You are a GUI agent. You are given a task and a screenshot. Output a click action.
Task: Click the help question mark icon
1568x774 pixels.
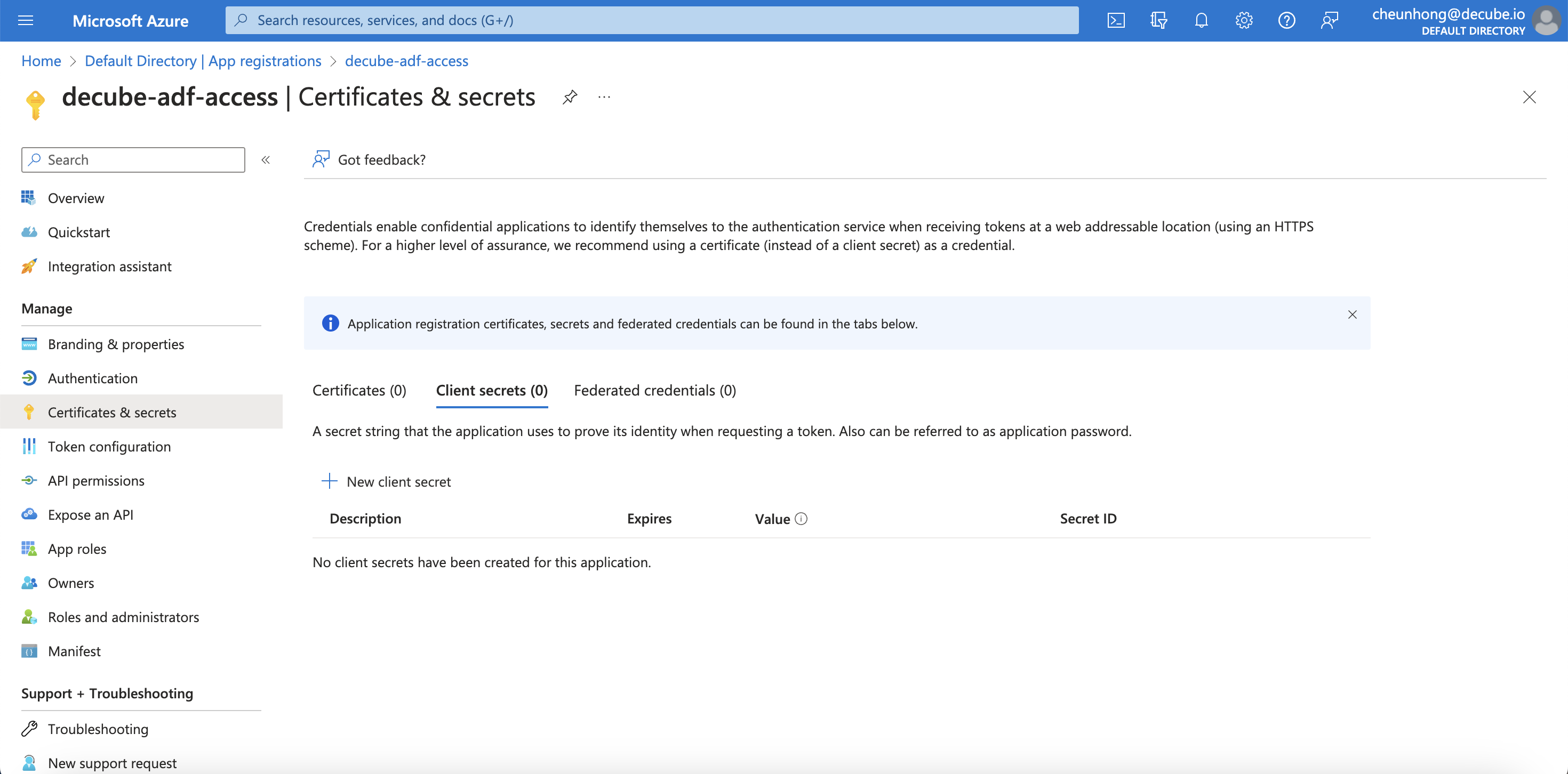1286,21
